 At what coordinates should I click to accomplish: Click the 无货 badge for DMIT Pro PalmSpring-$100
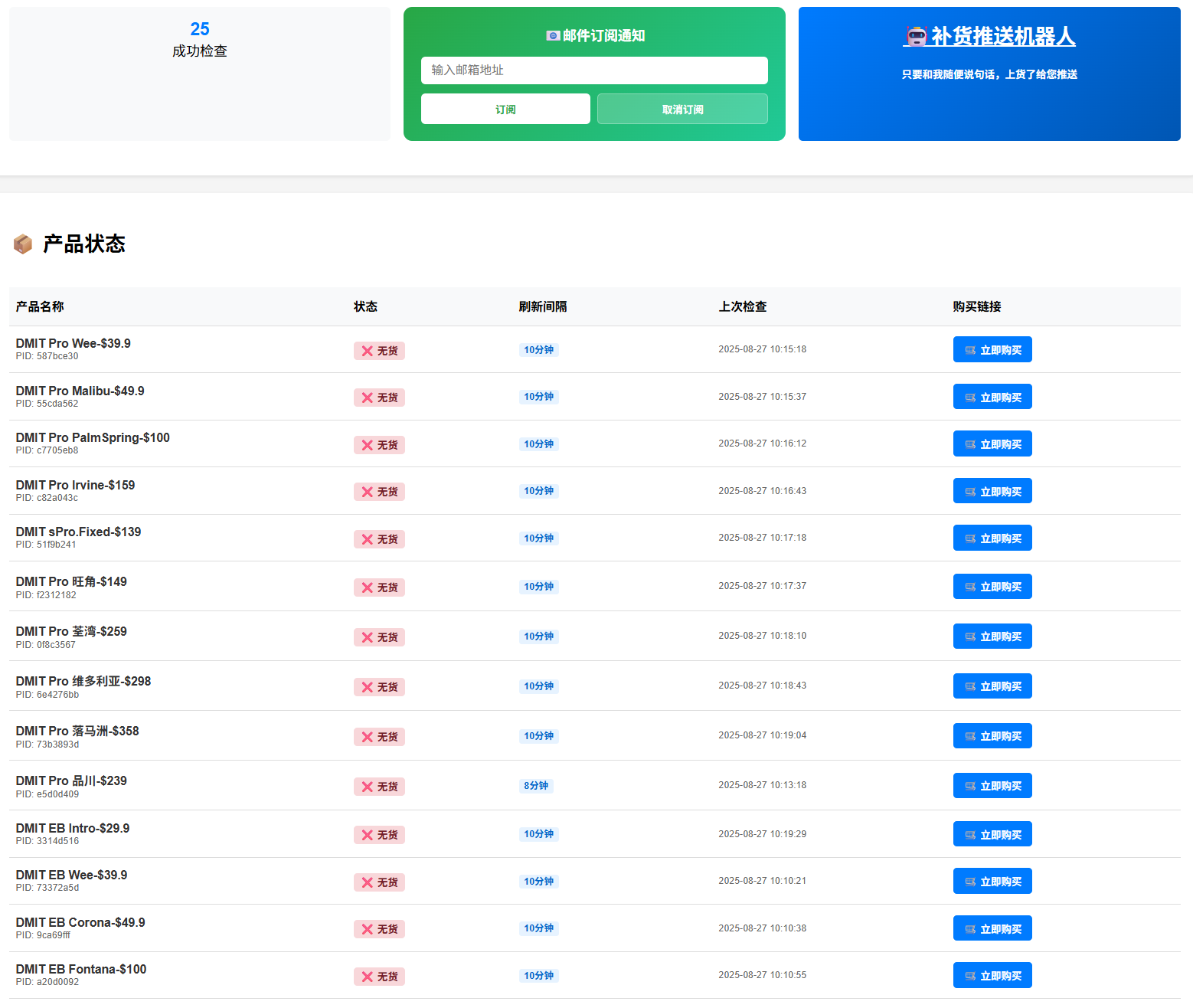coord(379,445)
